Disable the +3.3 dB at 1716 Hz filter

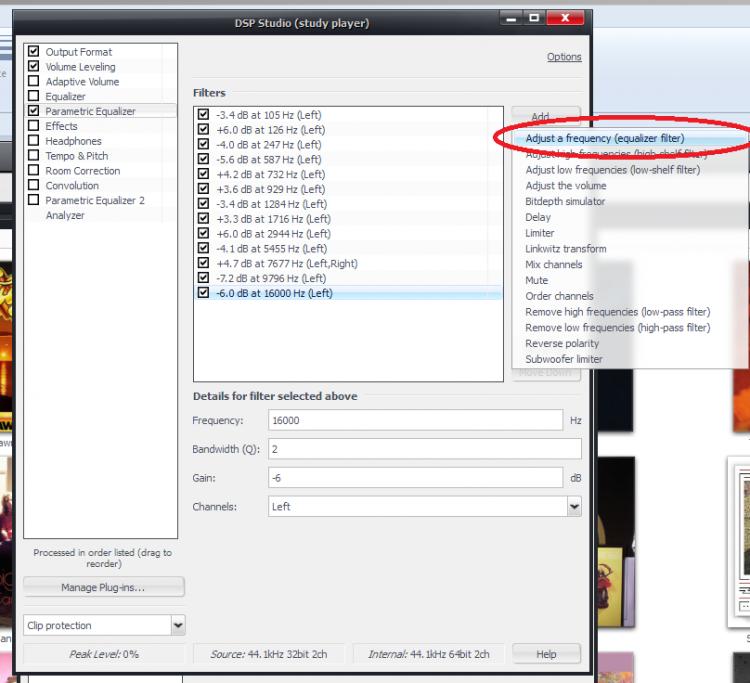tap(203, 218)
